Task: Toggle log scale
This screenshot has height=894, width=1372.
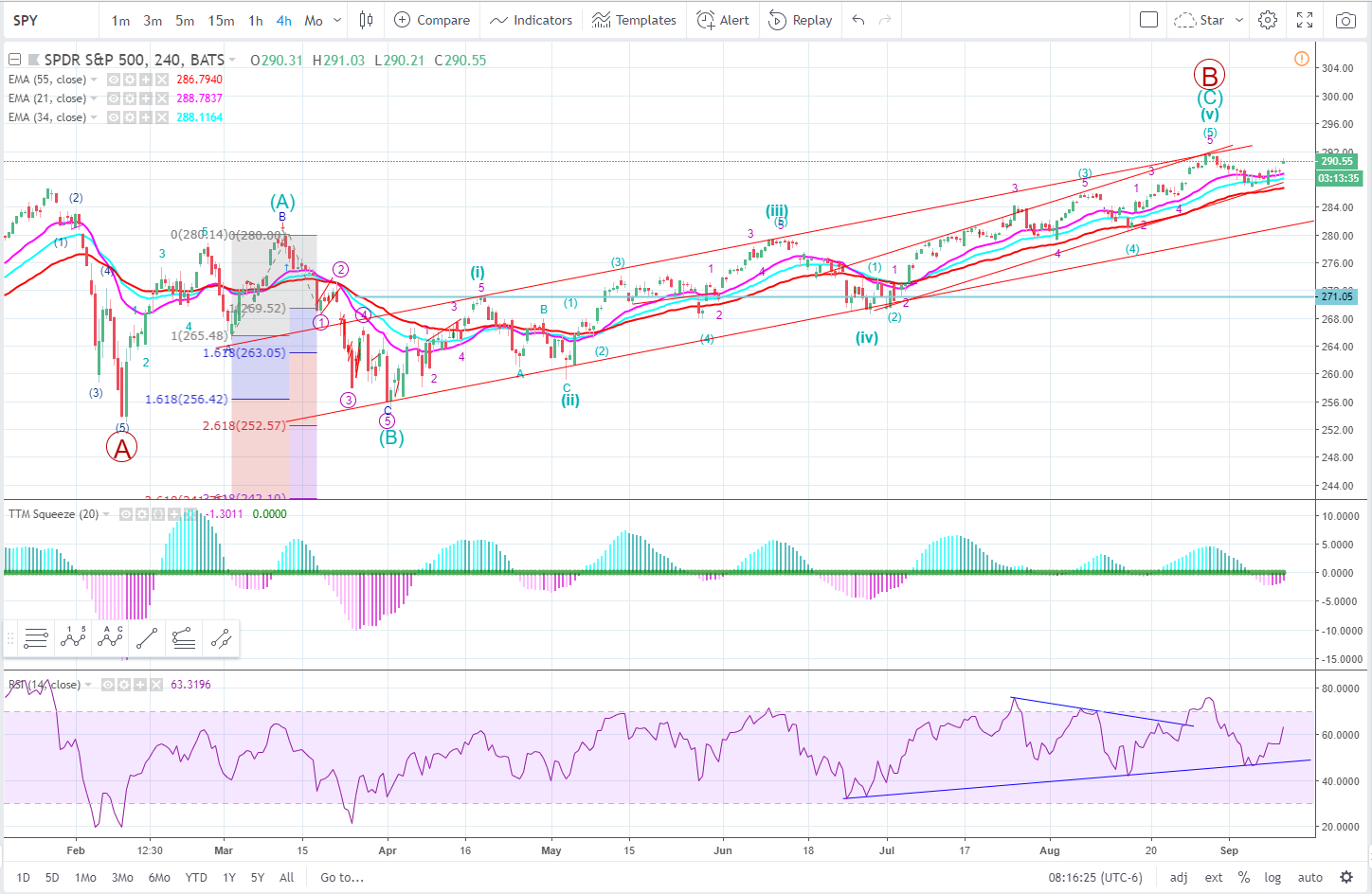Action: pos(1273,877)
